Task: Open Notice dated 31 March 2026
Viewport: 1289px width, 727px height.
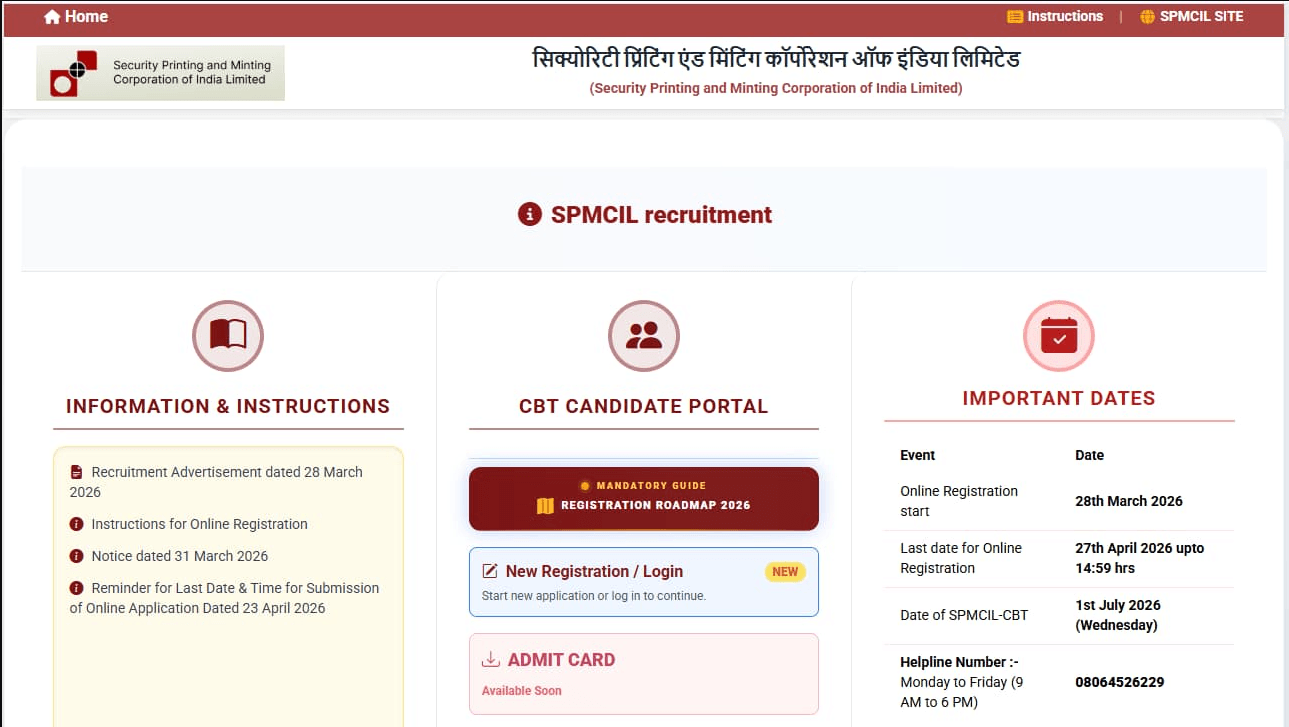Action: (180, 556)
